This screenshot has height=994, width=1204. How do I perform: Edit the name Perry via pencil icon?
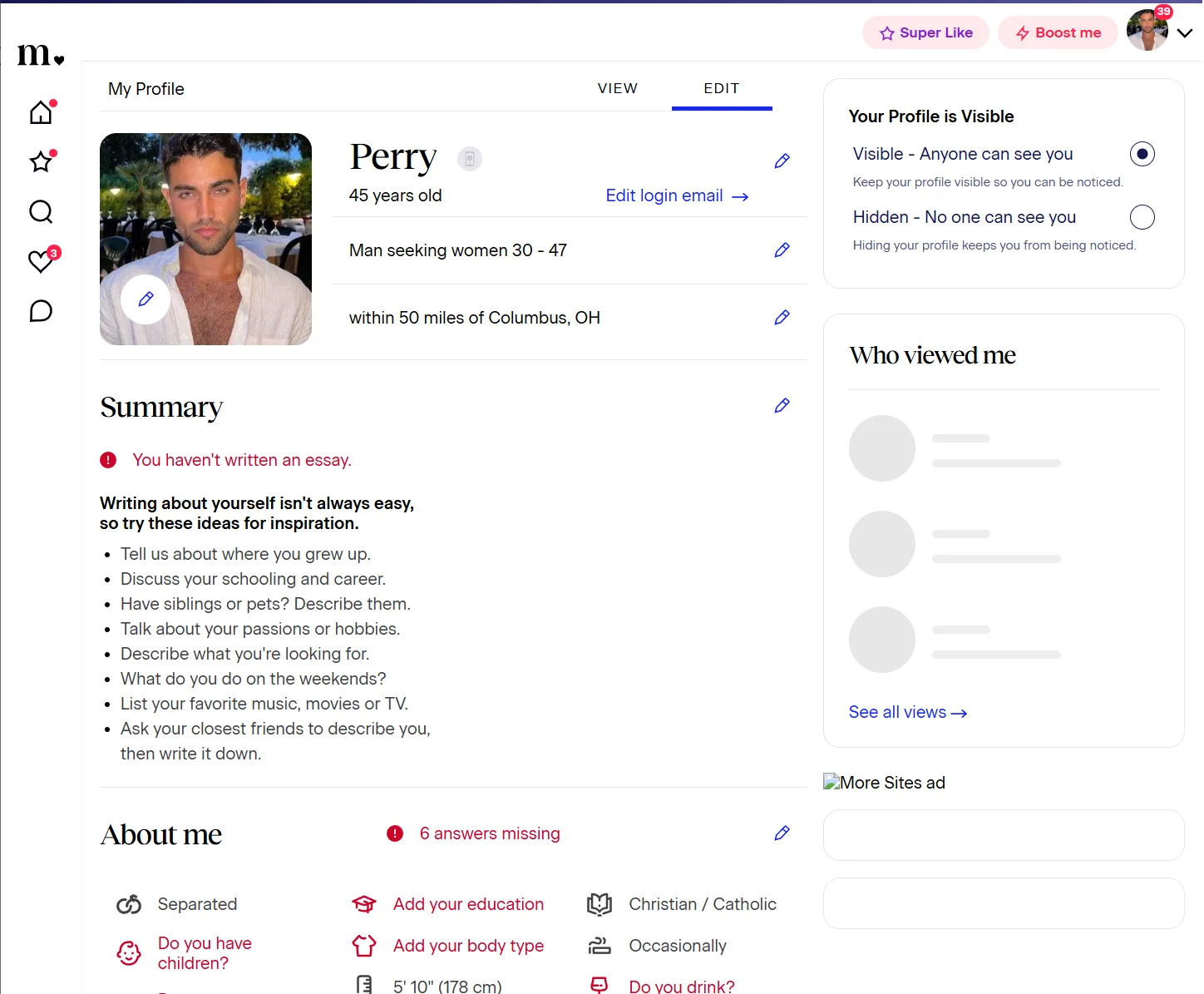point(782,161)
